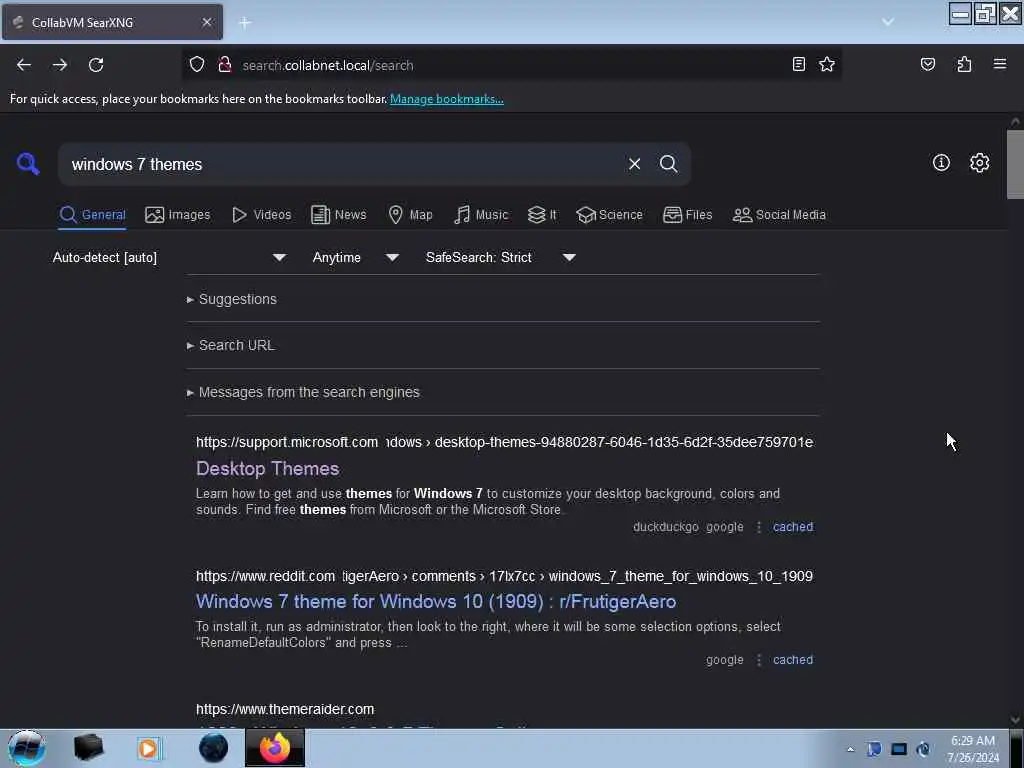Switch to the Music category

[481, 215]
